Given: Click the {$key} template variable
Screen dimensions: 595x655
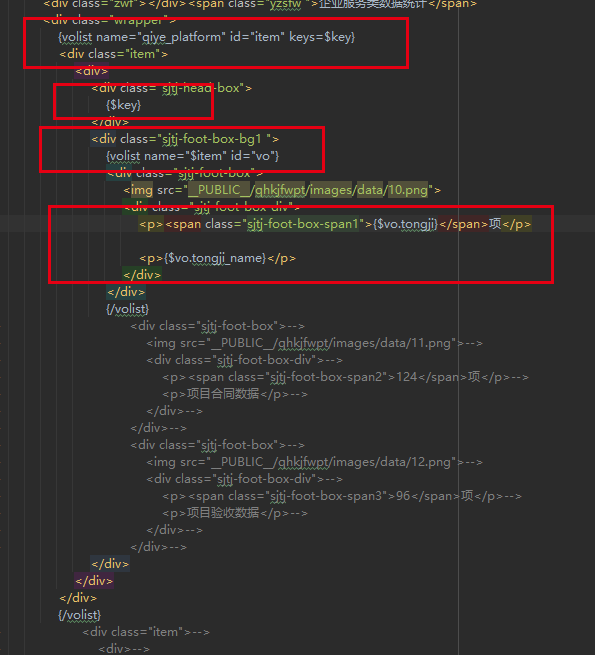Looking at the screenshot, I should (x=123, y=105).
